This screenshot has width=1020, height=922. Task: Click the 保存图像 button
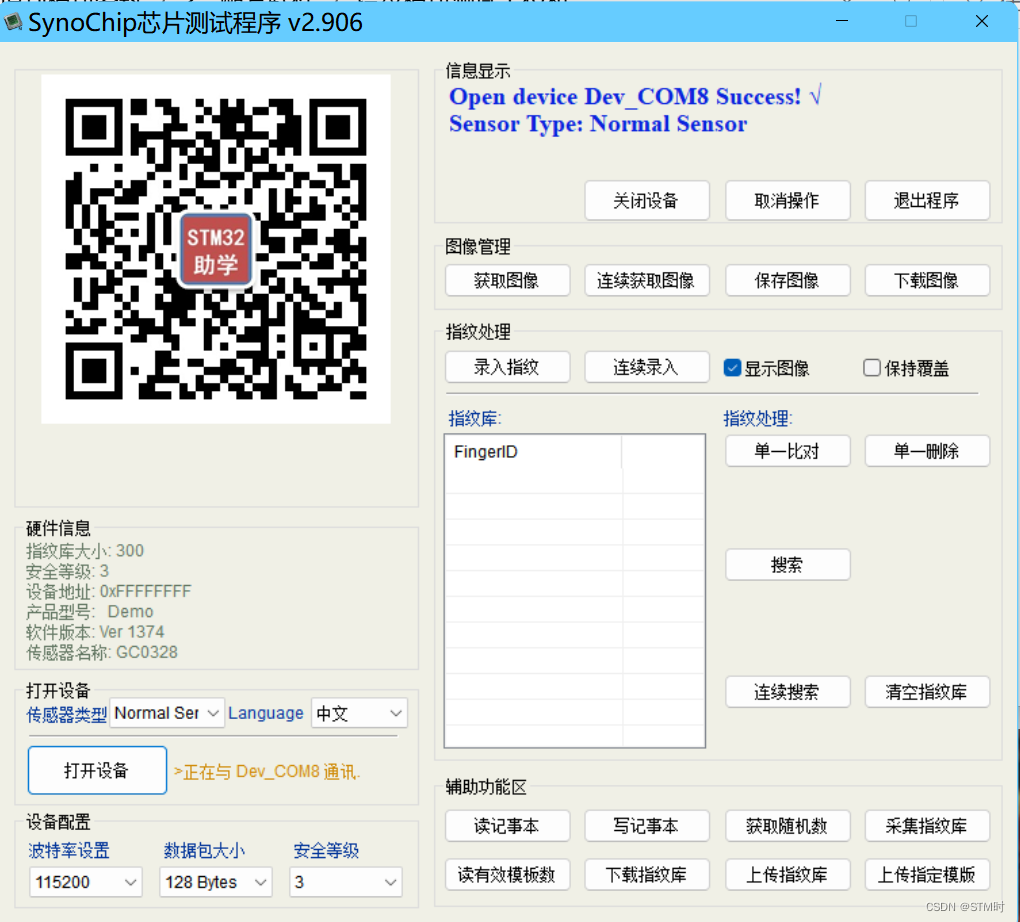click(x=787, y=280)
